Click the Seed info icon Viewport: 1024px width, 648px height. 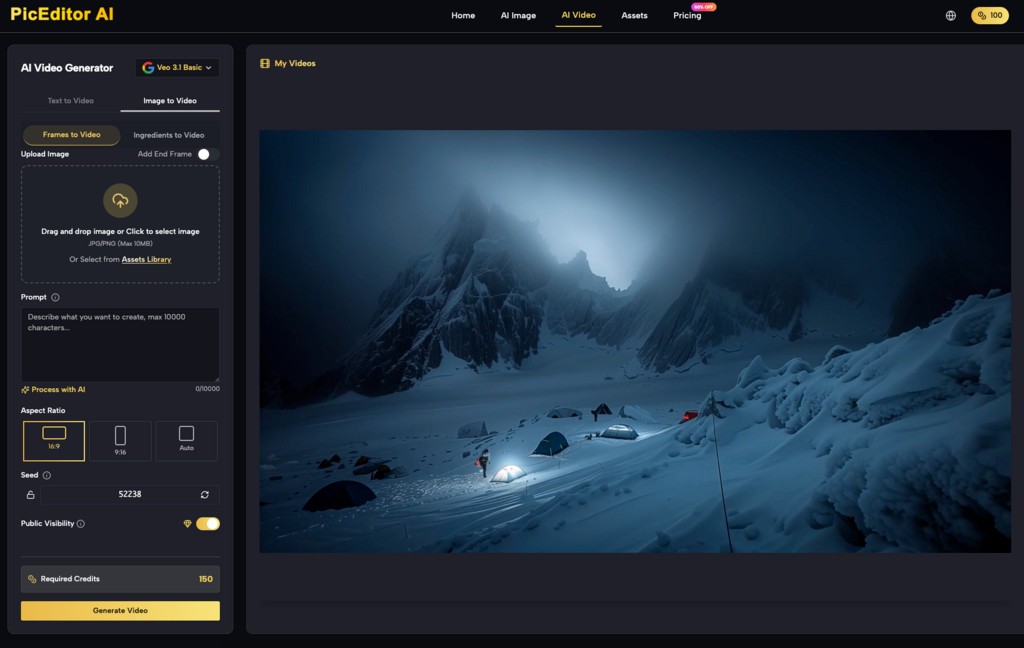(47, 476)
